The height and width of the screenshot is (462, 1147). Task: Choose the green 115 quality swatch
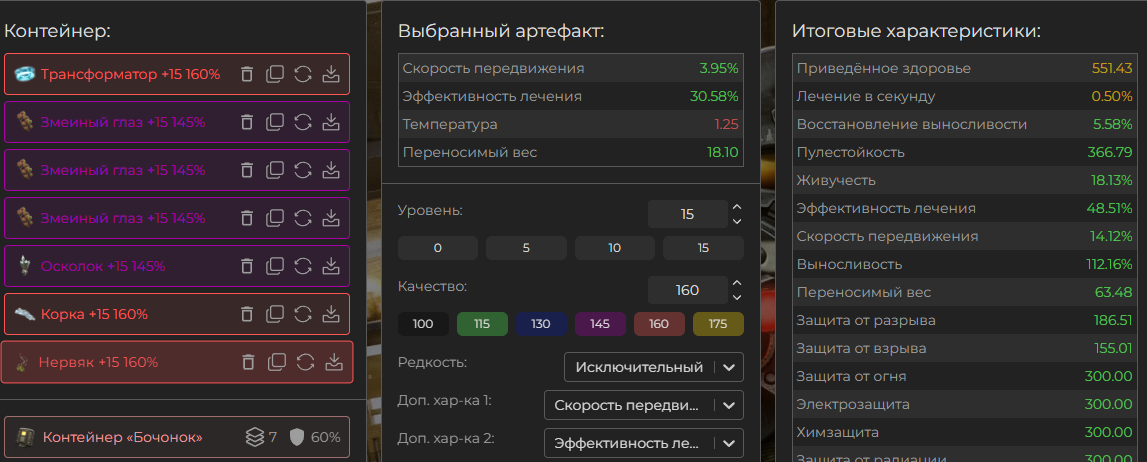[482, 324]
